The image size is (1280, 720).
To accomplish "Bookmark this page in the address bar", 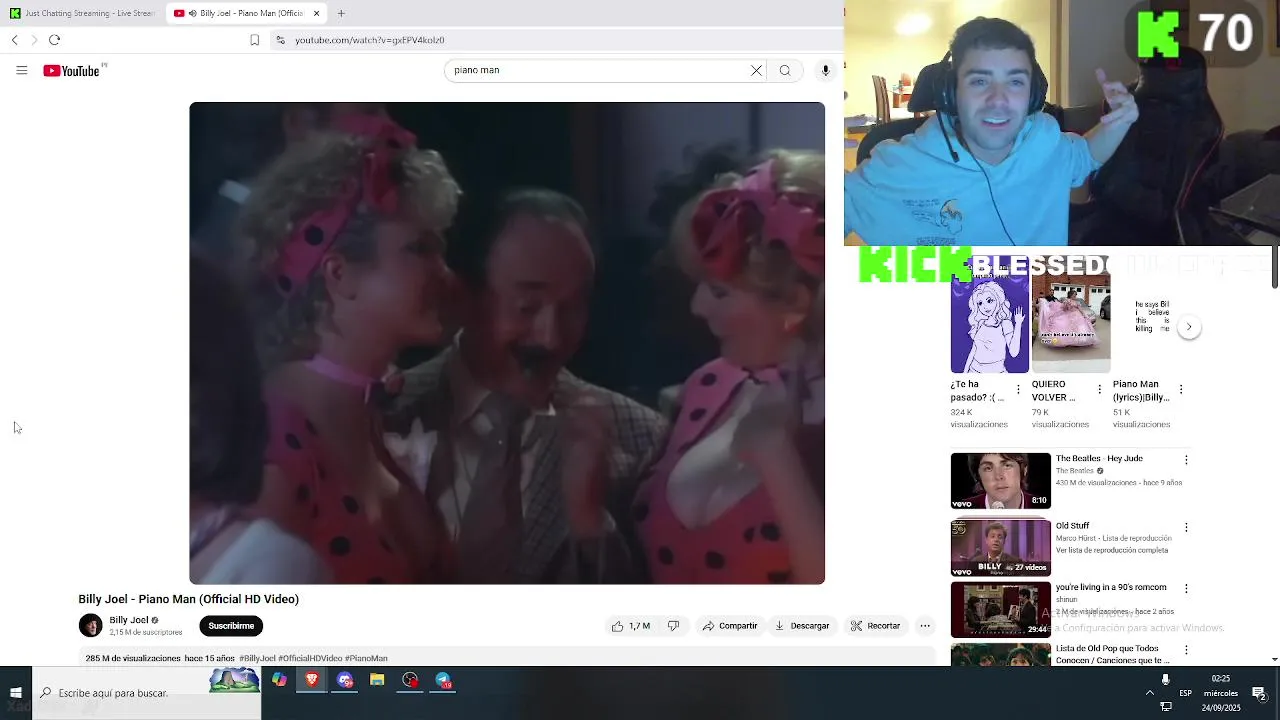I will pyautogui.click(x=254, y=40).
